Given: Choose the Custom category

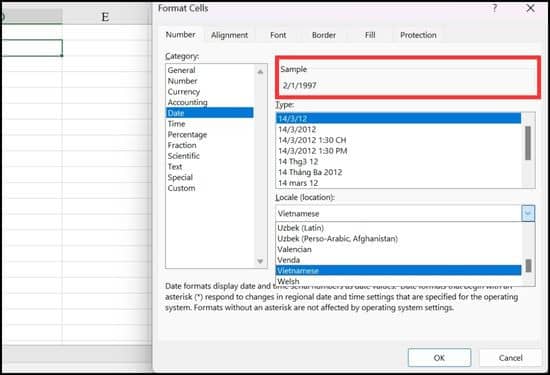Looking at the screenshot, I should click(x=209, y=188).
